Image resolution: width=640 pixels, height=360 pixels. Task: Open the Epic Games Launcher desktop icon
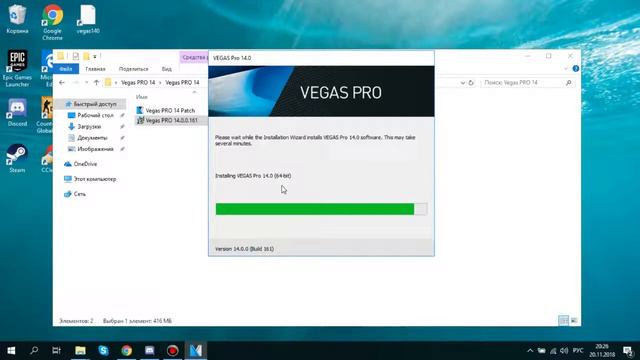[x=17, y=69]
